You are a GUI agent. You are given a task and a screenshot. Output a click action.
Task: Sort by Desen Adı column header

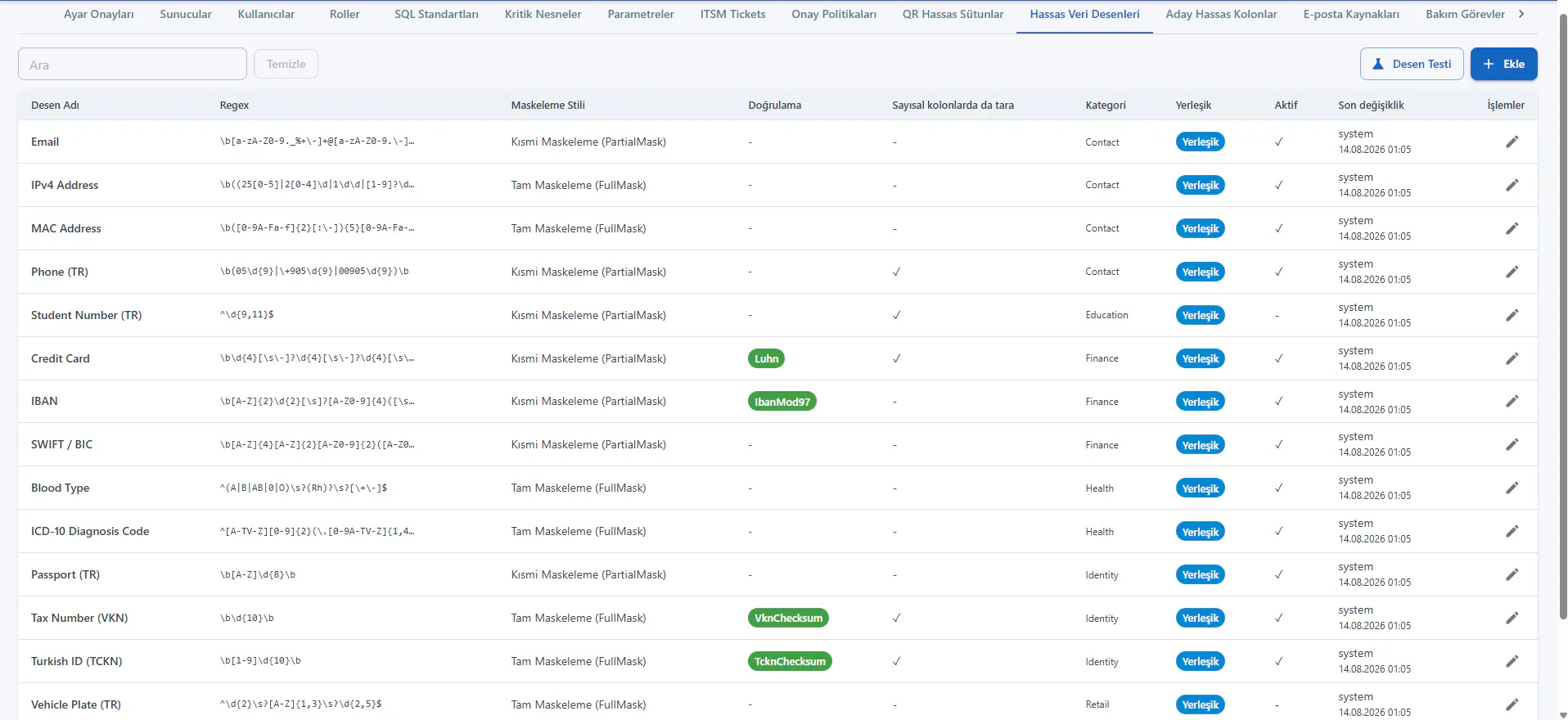(55, 105)
